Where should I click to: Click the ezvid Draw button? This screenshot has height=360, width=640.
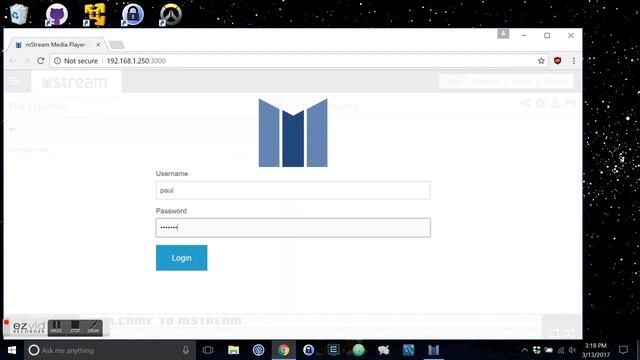[93, 327]
